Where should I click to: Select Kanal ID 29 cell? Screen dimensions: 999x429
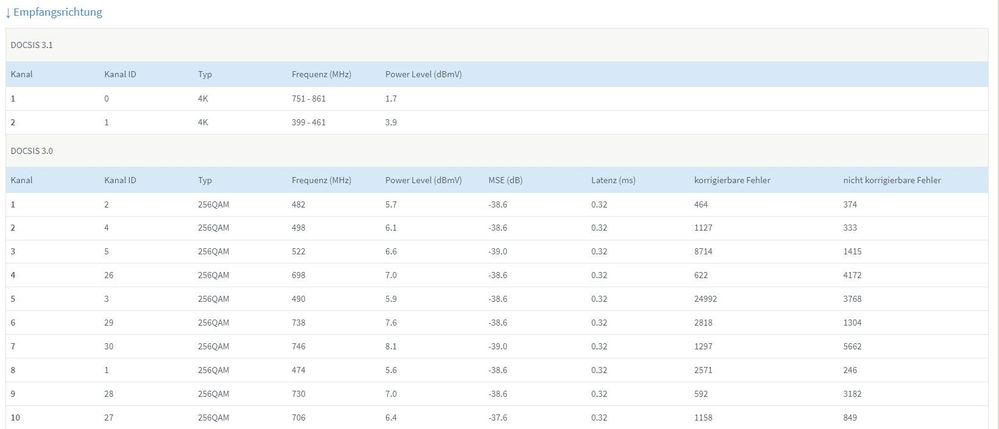pyautogui.click(x=109, y=323)
